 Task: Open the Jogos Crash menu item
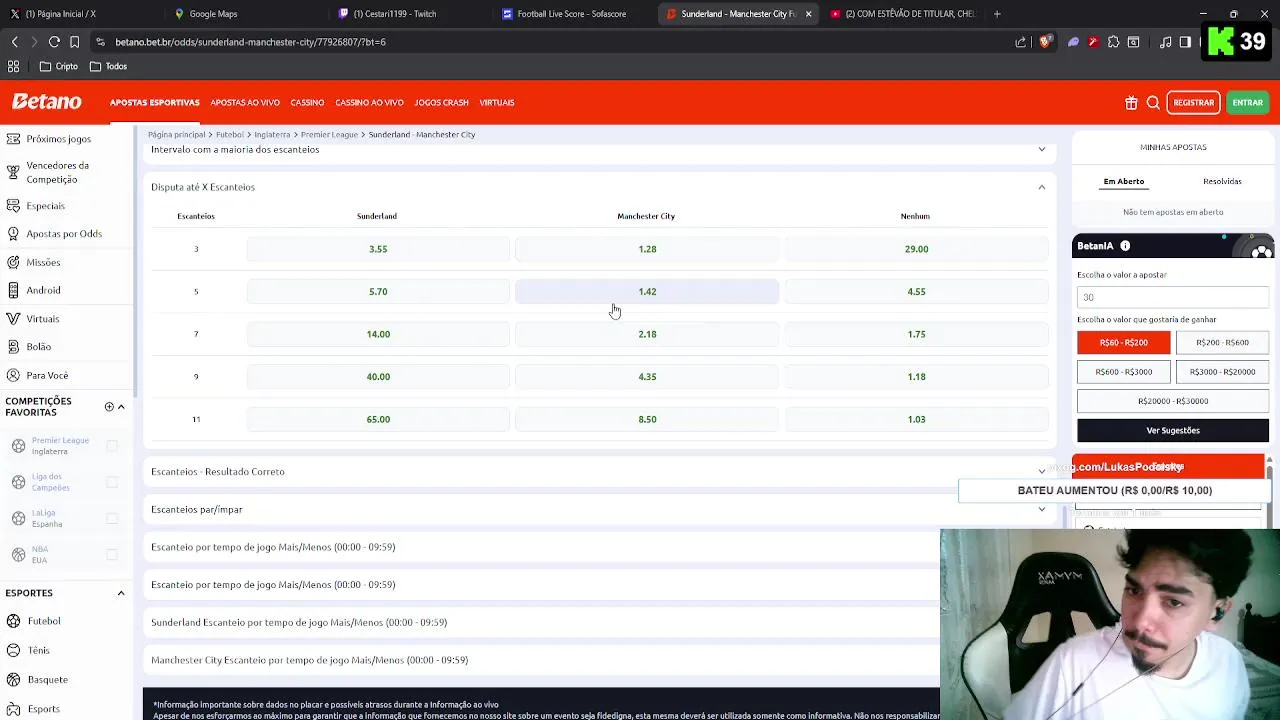[441, 102]
